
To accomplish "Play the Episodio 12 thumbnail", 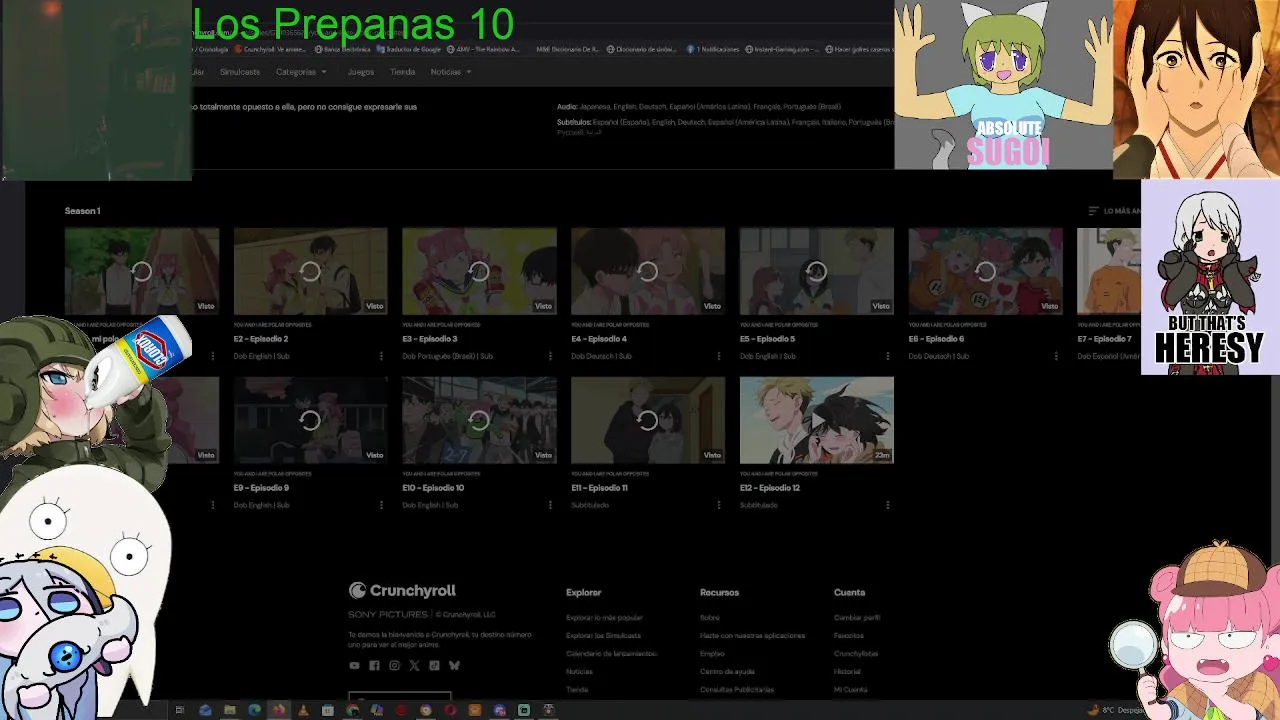I will pos(816,420).
